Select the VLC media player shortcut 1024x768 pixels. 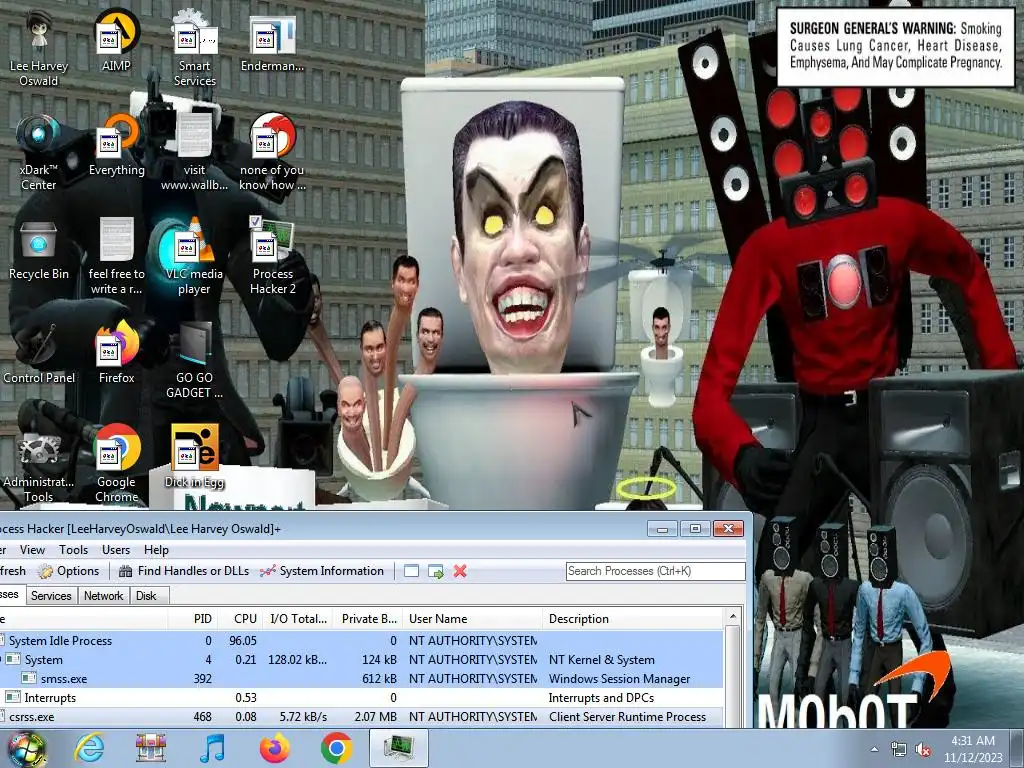click(195, 256)
